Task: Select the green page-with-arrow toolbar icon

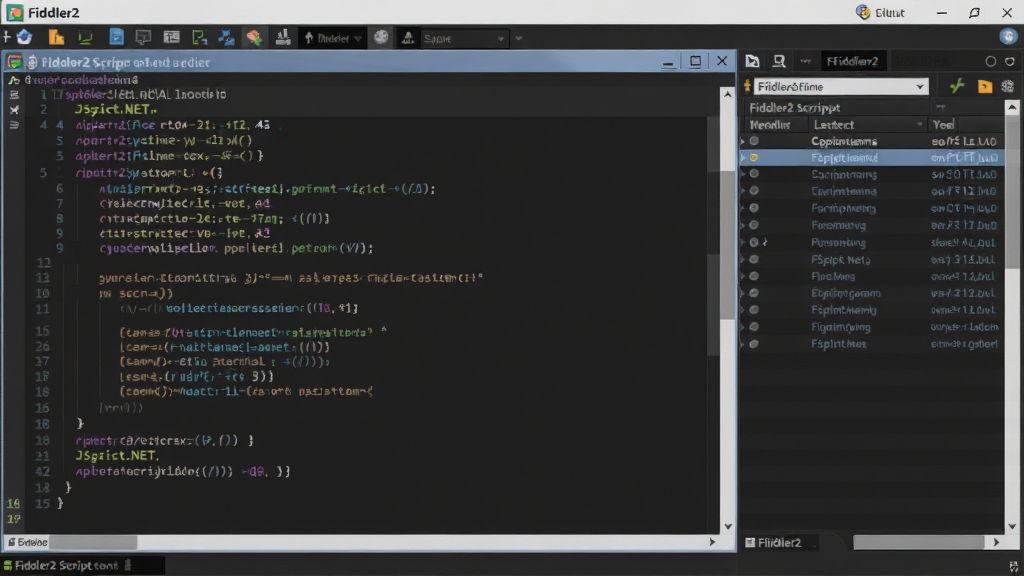Action: (200, 38)
